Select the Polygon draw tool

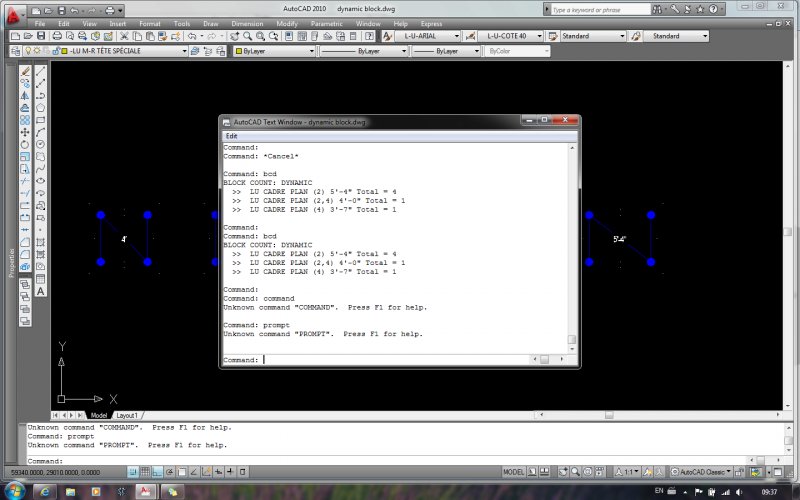coord(41,108)
